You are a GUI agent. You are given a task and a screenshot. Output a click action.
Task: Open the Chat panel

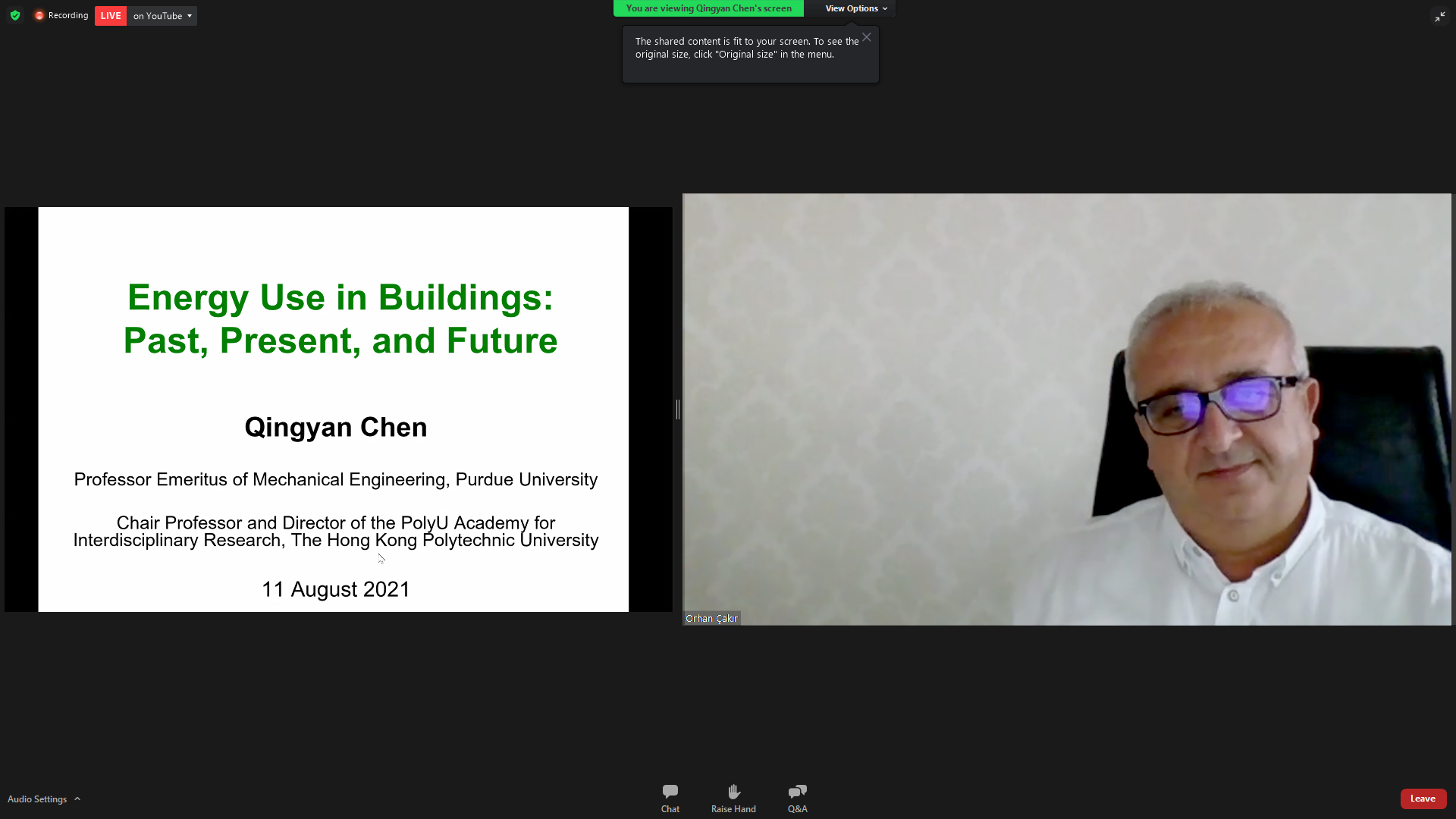point(670,799)
